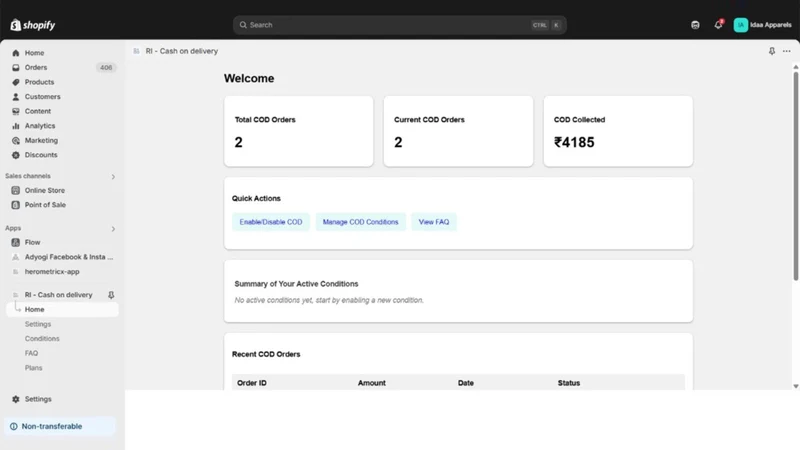Image resolution: width=800 pixels, height=450 pixels.
Task: Click the Content sidebar label
Action: [x=38, y=111]
